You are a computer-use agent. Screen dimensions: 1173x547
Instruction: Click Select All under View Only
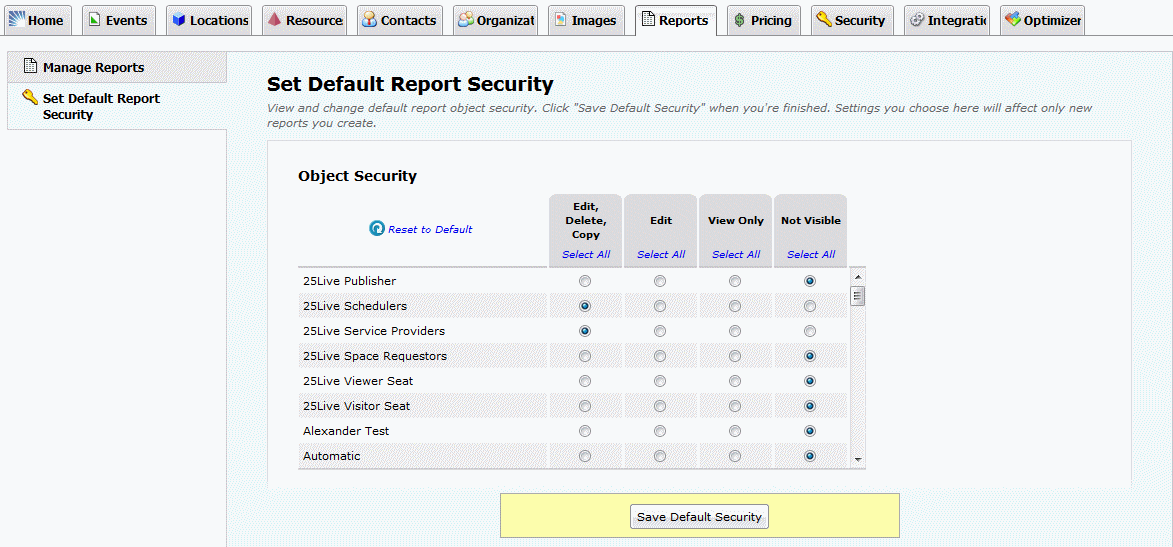tap(735, 254)
